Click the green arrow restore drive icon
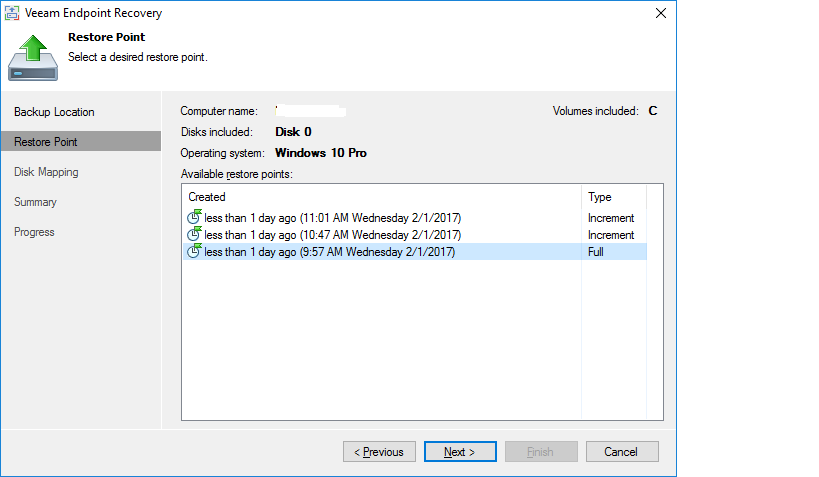 pos(32,57)
